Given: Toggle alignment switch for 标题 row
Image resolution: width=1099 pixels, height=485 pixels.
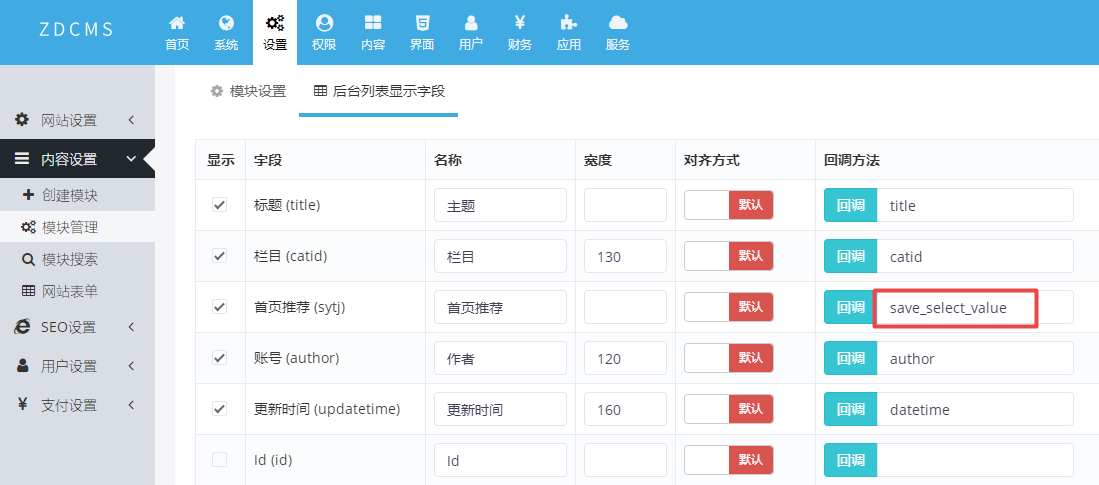Looking at the screenshot, I should click(729, 205).
